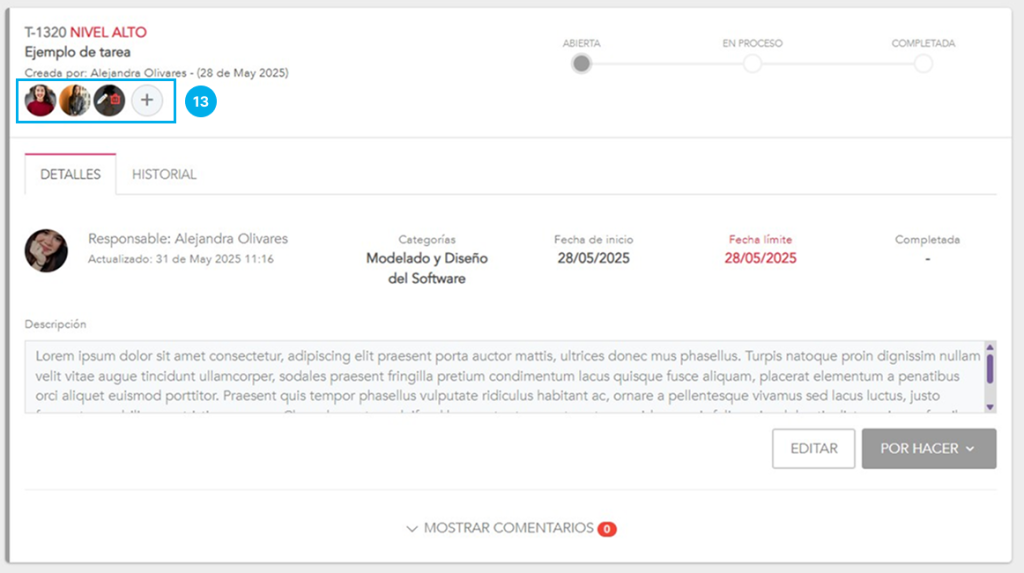This screenshot has width=1024, height=573.
Task: Mark the Completada status circle
Action: pyautogui.click(x=923, y=64)
